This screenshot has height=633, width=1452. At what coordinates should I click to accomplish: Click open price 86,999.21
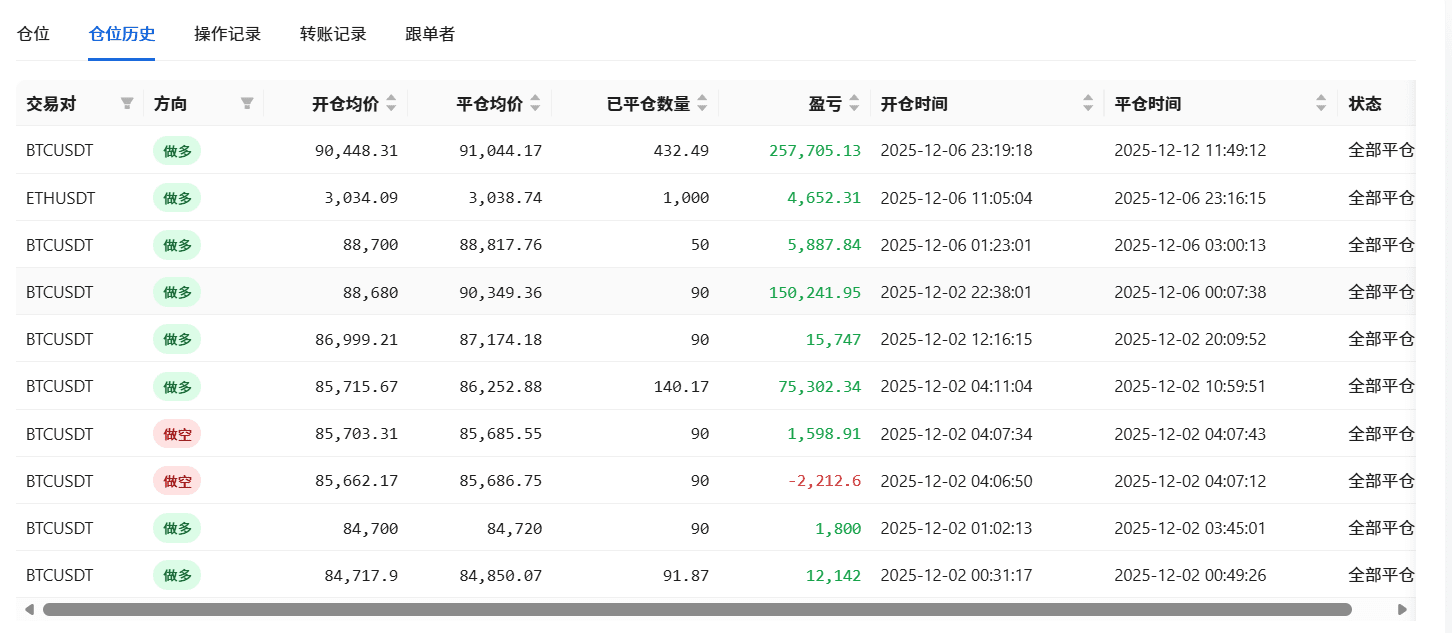pyautogui.click(x=356, y=339)
